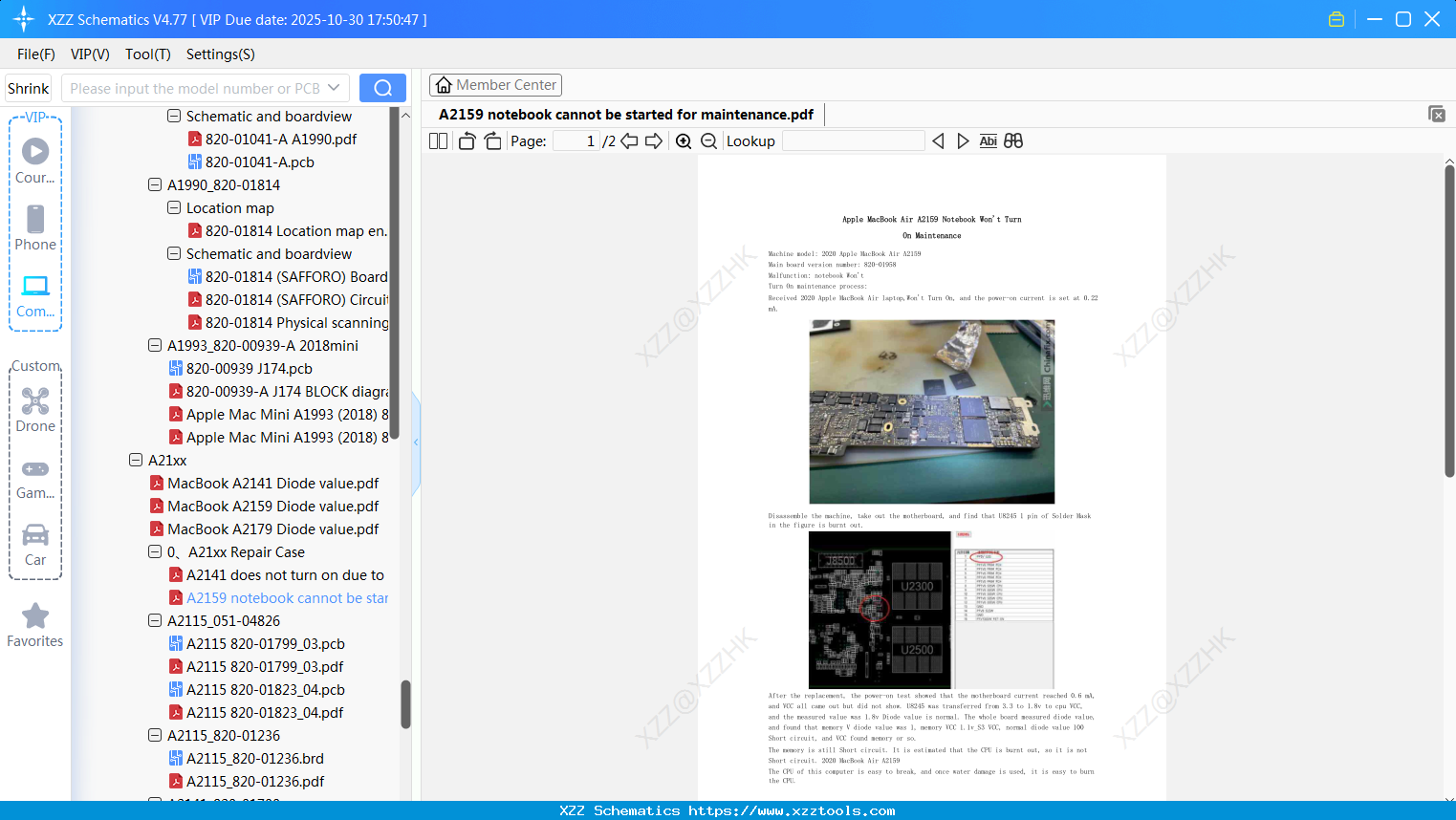Click the motherboard photo in the PDF
This screenshot has height=820, width=1456.
click(932, 412)
